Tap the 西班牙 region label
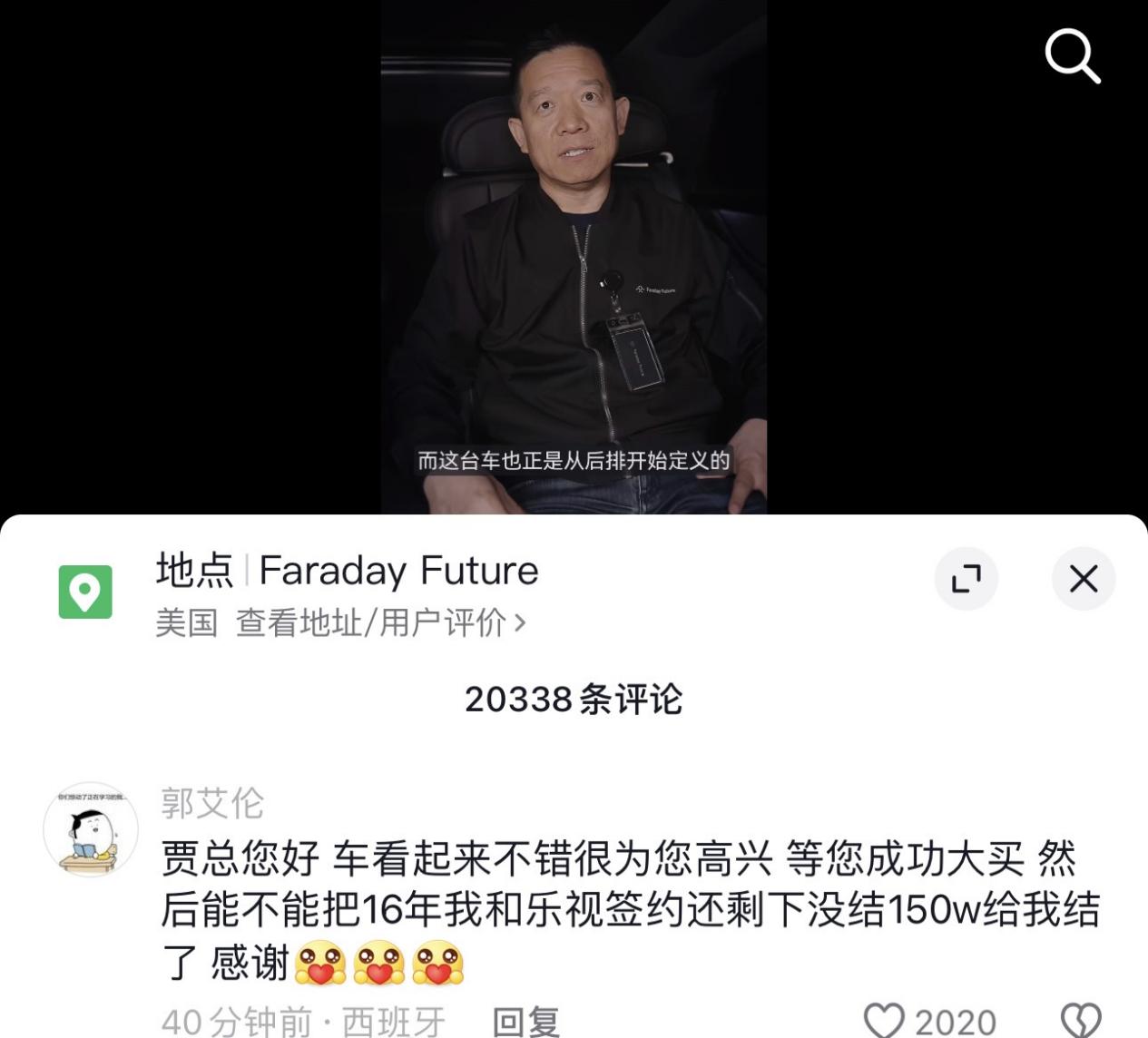 [393, 1023]
